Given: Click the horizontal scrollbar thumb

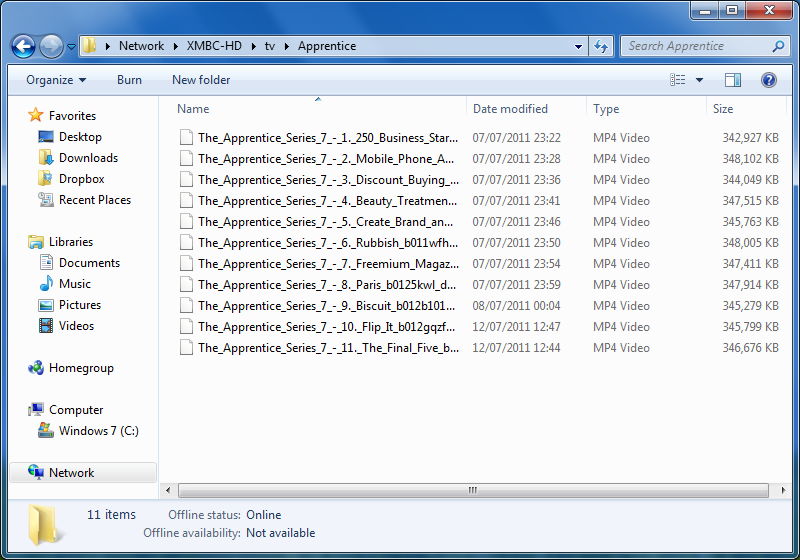Looking at the screenshot, I should click(473, 490).
